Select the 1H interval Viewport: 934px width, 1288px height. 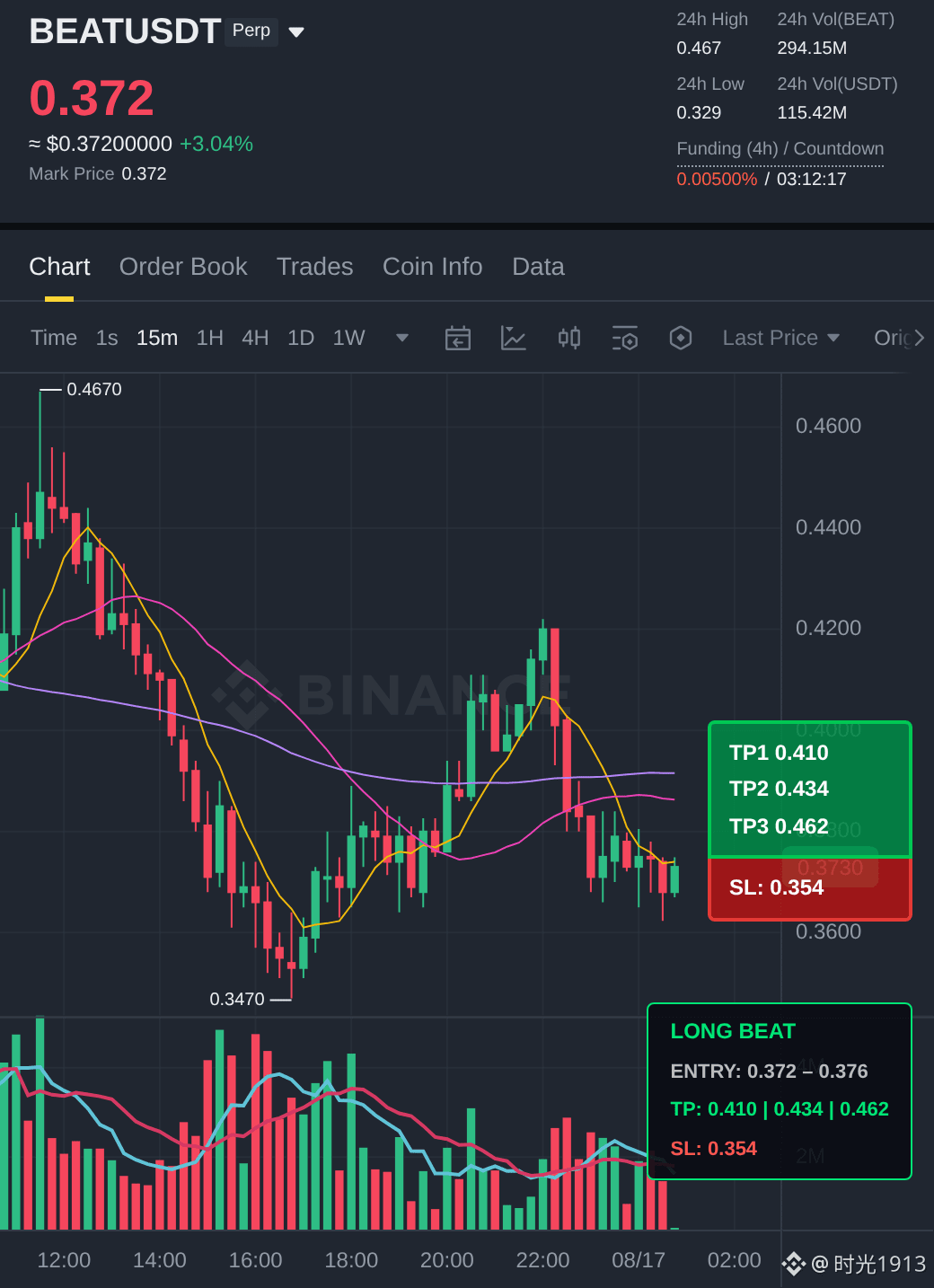(x=210, y=338)
